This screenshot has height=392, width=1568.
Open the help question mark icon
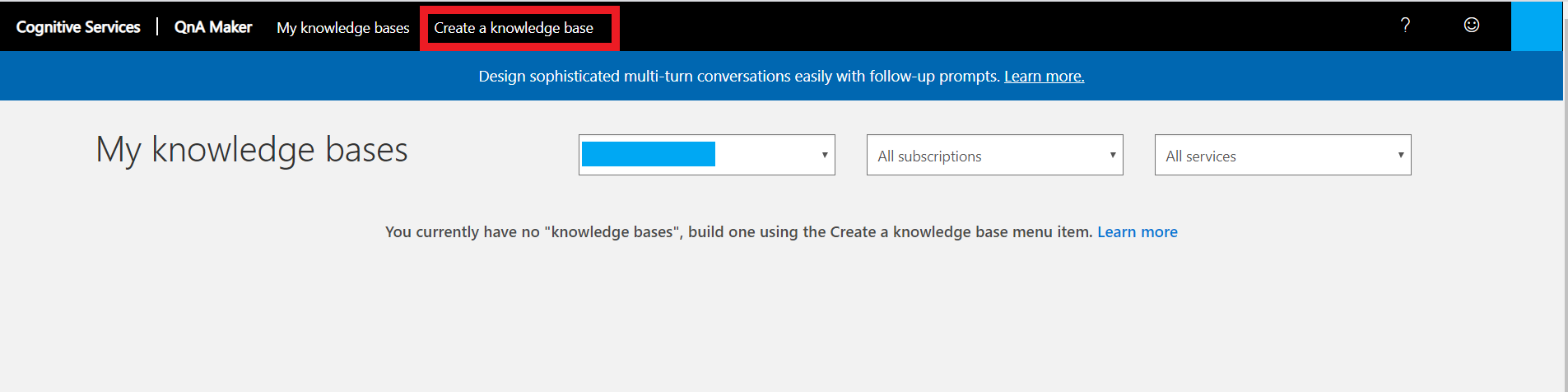pos(1405,26)
